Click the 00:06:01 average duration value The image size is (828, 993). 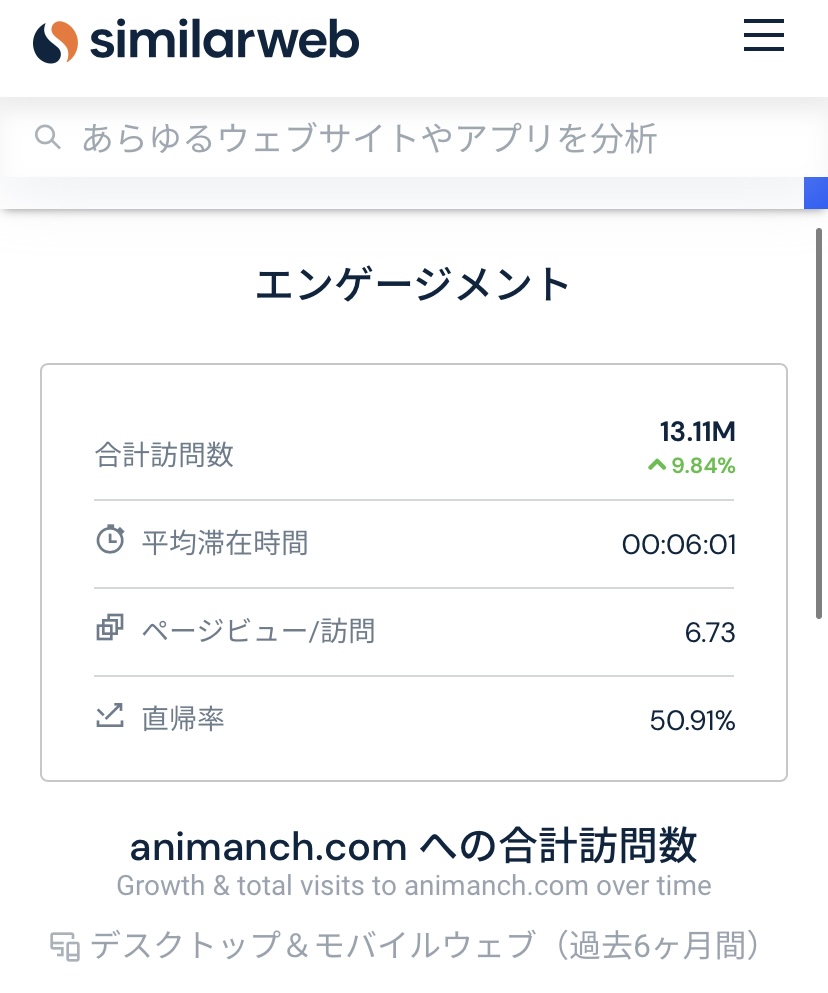[x=678, y=544]
